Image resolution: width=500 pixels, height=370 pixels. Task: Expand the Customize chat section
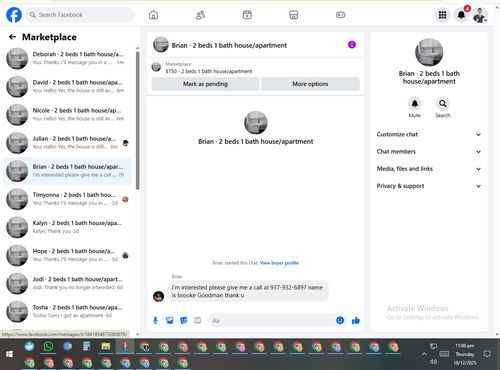(x=429, y=134)
